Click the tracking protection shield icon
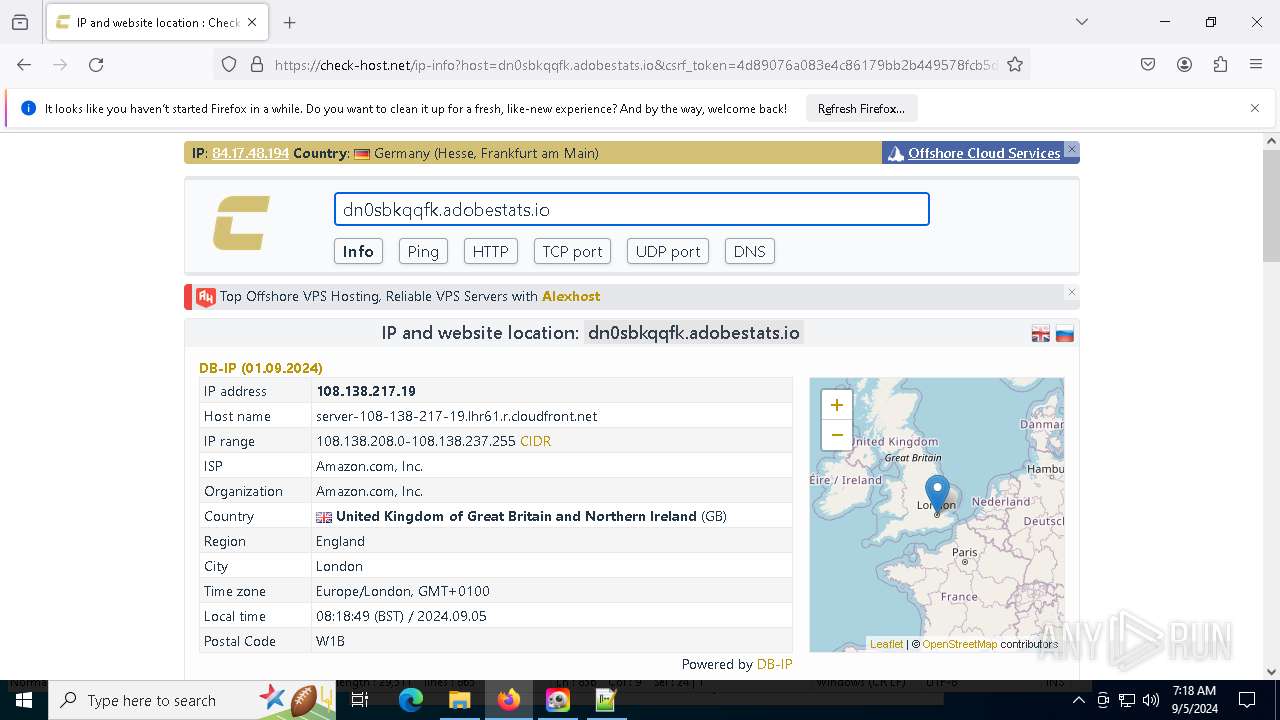 [x=229, y=64]
